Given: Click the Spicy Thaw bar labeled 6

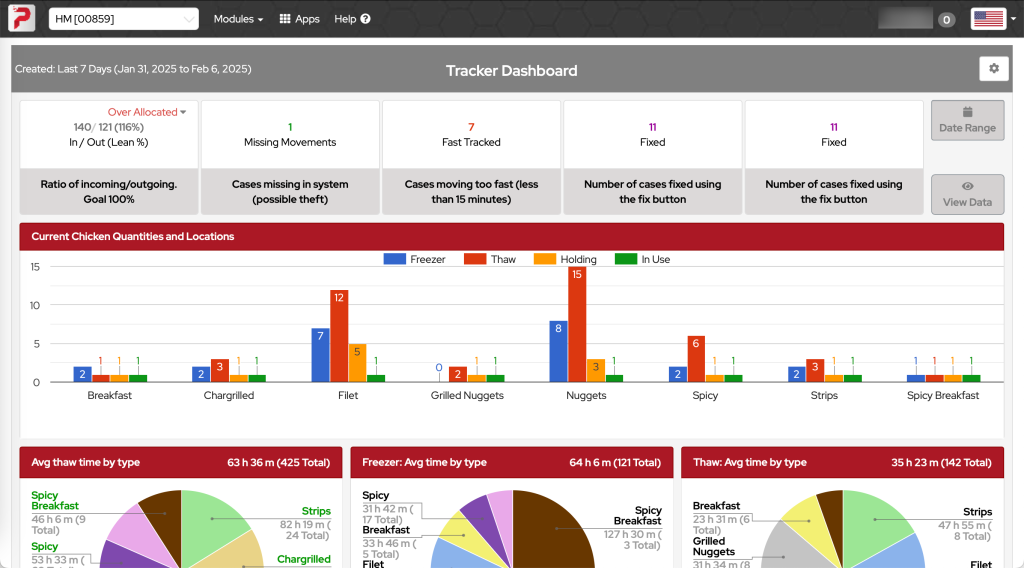Looking at the screenshot, I should click(x=696, y=358).
